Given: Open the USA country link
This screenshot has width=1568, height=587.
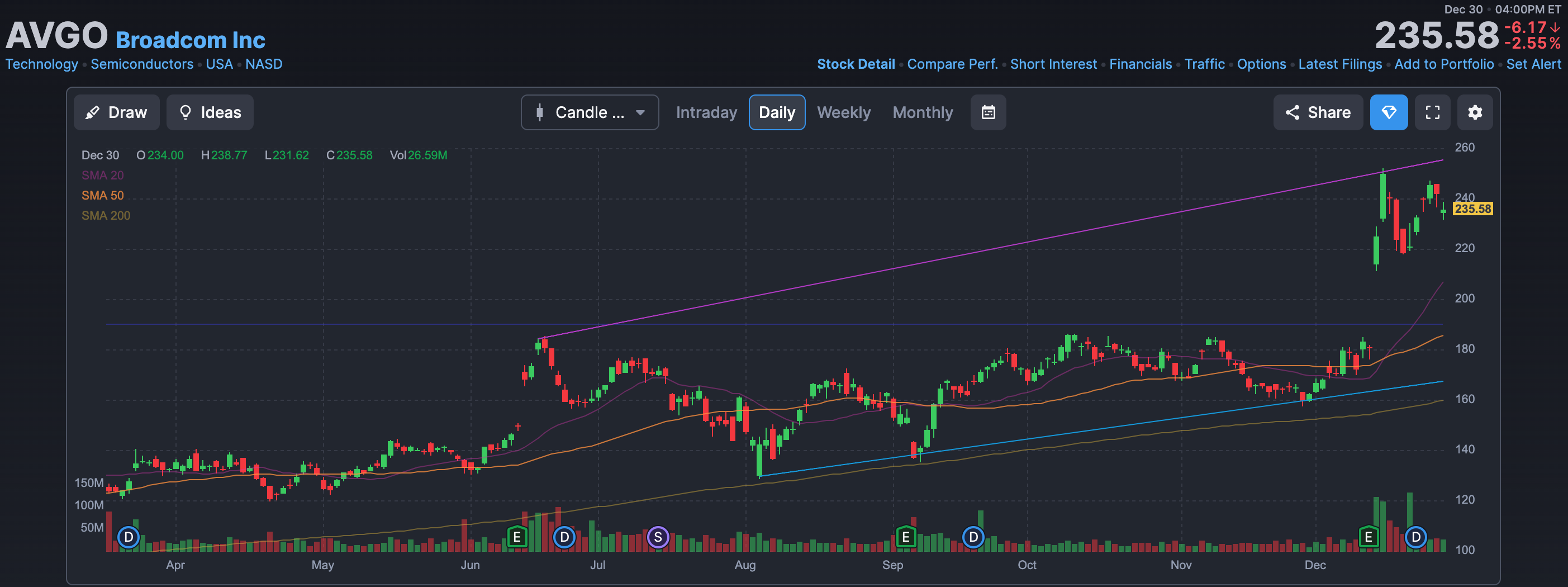Looking at the screenshot, I should (219, 64).
